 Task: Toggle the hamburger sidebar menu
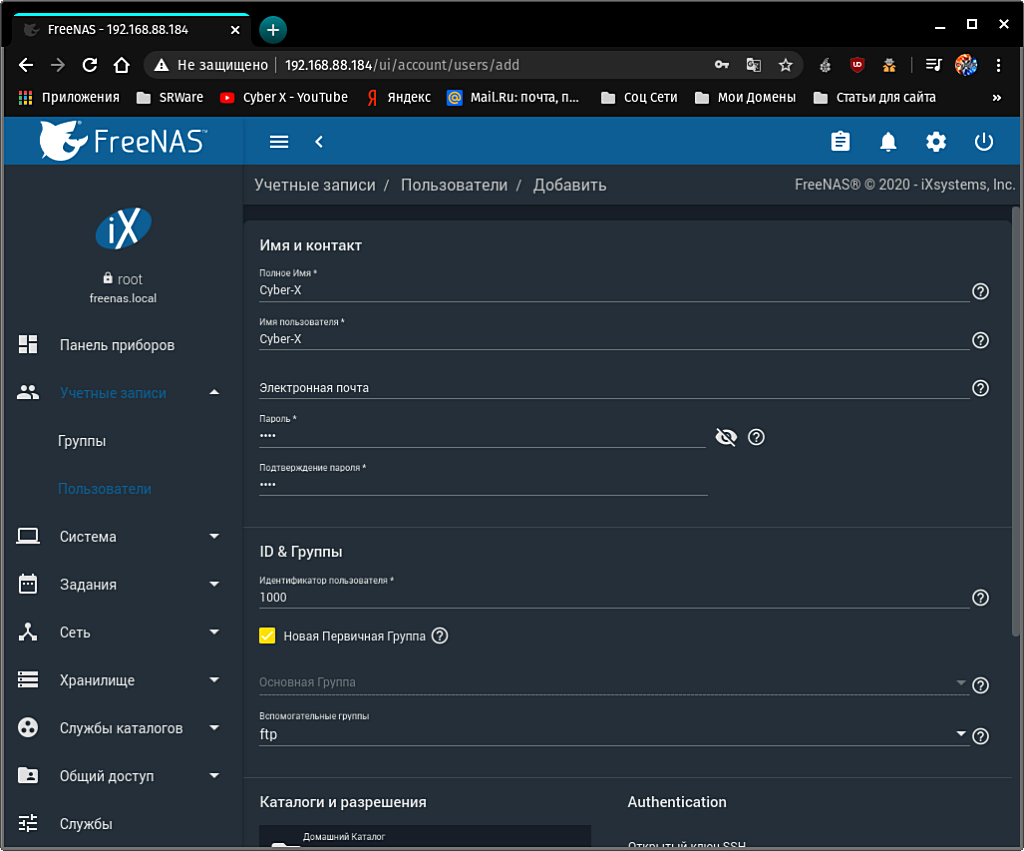tap(279, 142)
